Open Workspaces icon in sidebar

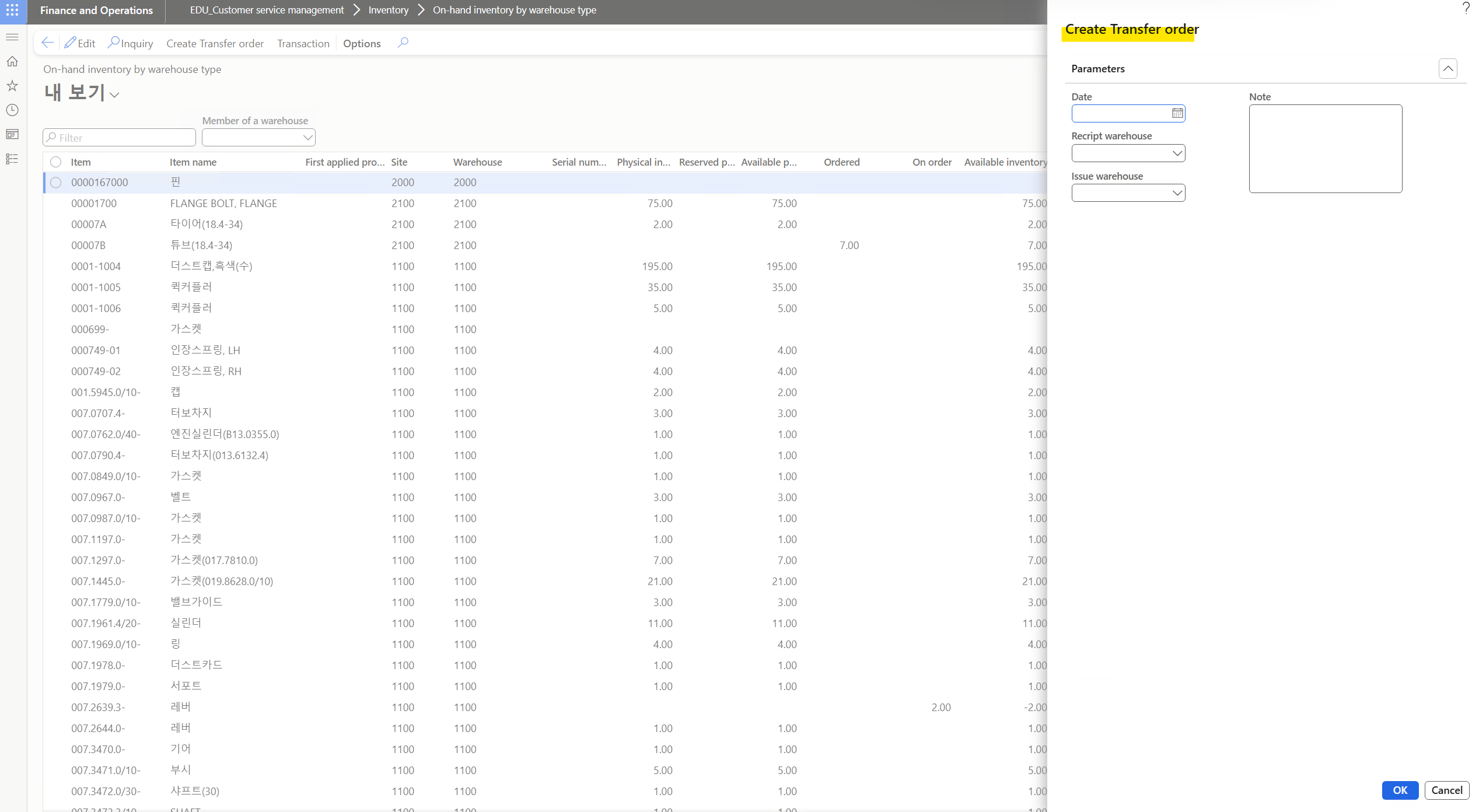click(x=12, y=134)
